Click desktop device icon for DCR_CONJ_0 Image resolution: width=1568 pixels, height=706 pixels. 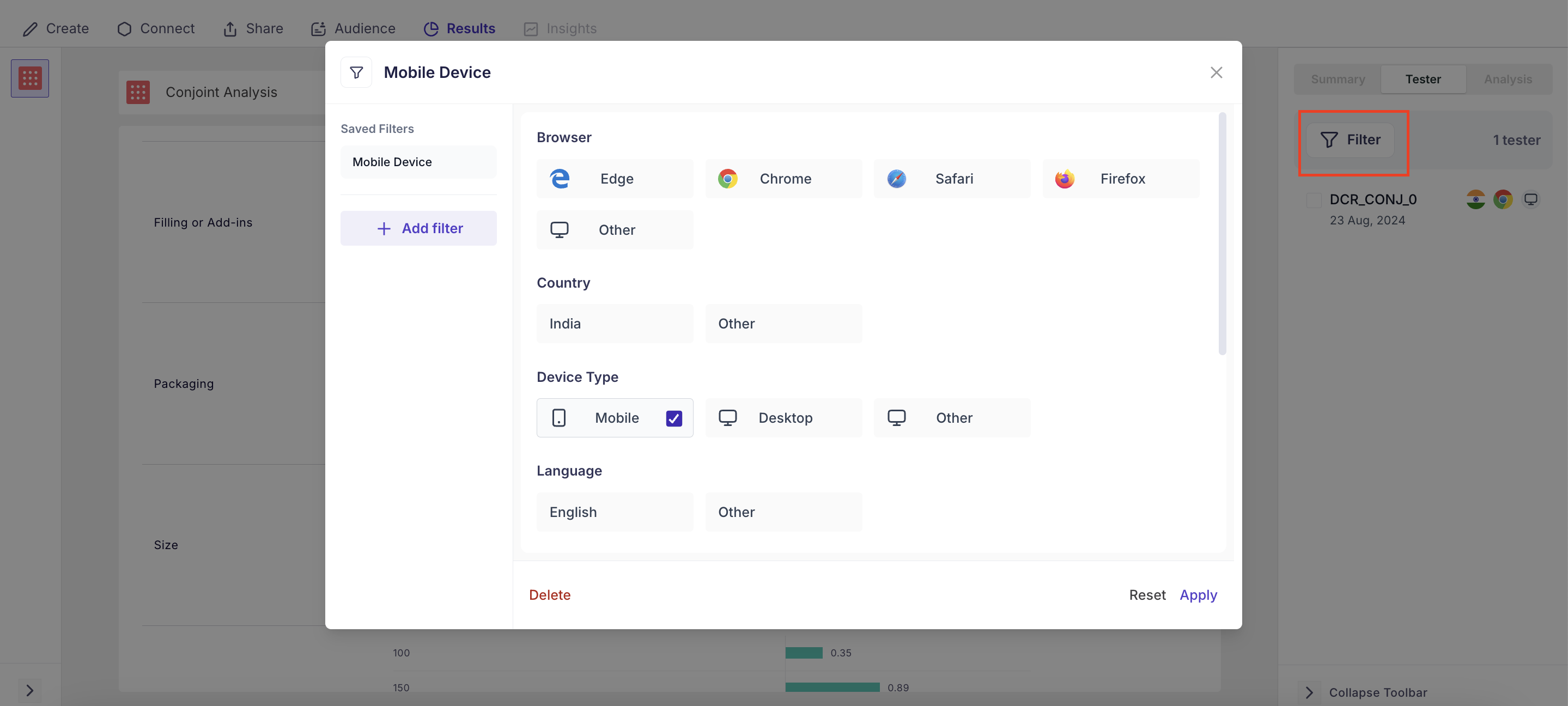click(x=1531, y=199)
